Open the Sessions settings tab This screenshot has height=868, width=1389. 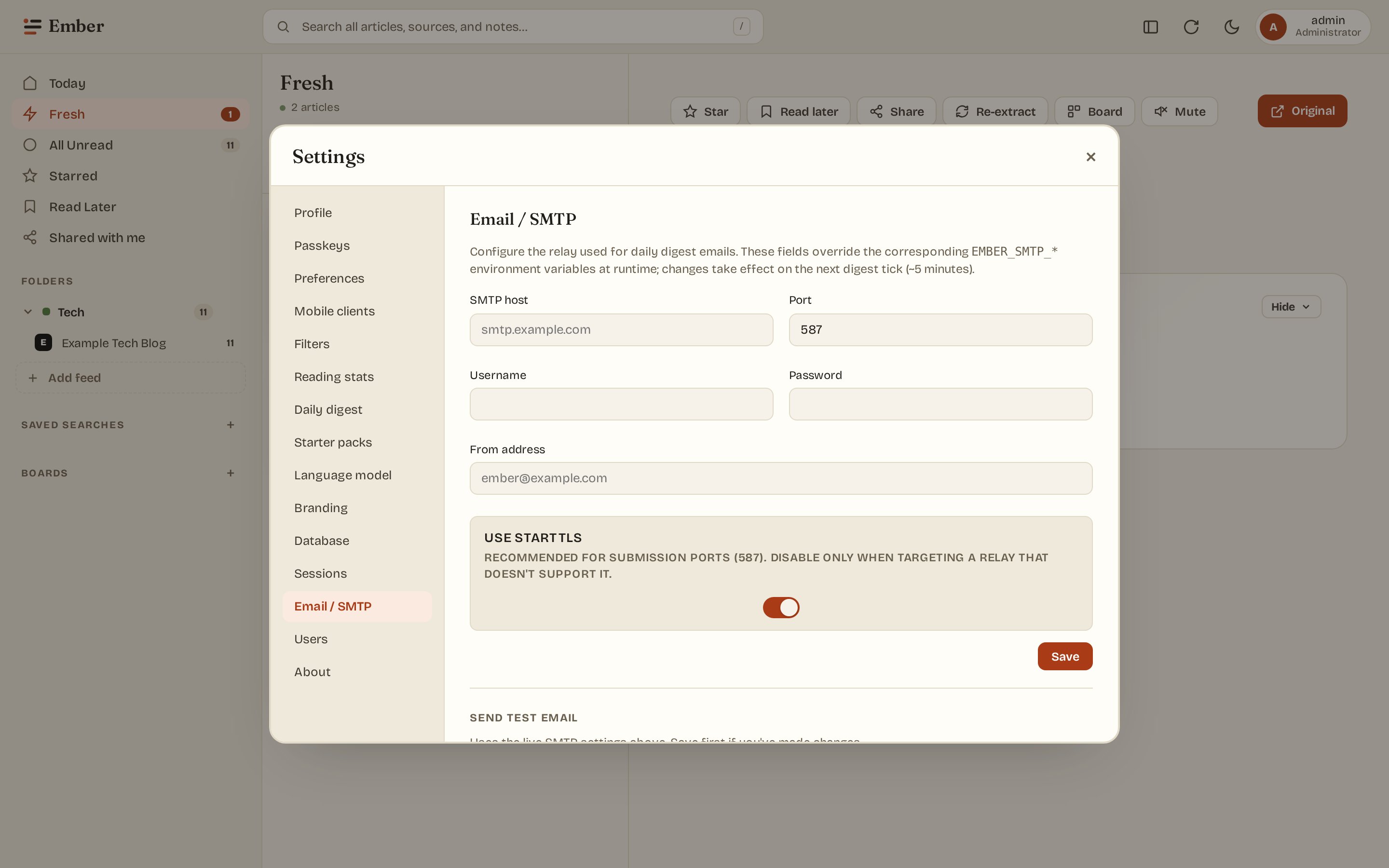pyautogui.click(x=357, y=573)
